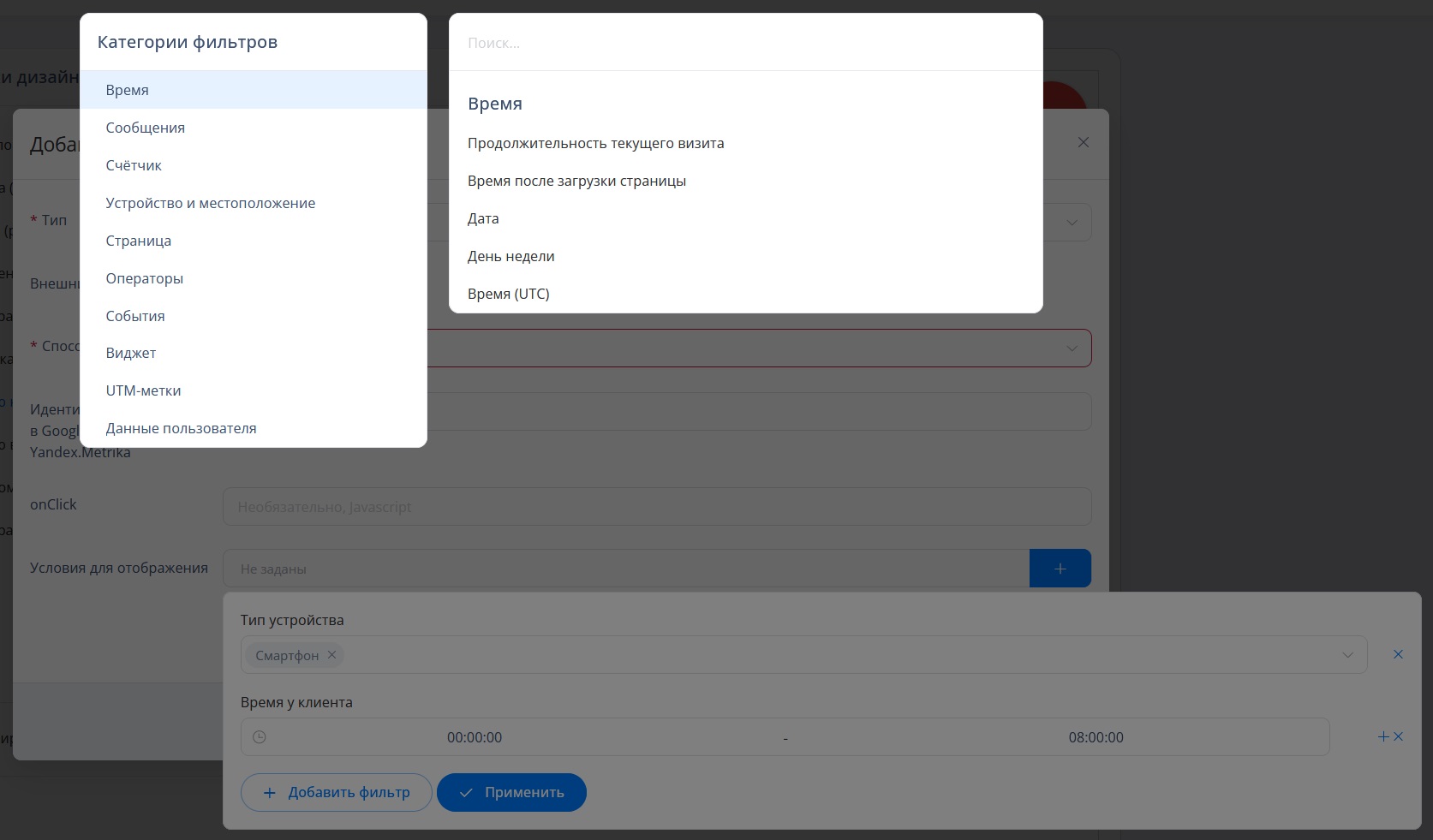Click the Добавить фильтр button
Image resolution: width=1433 pixels, height=840 pixels.
tap(336, 793)
